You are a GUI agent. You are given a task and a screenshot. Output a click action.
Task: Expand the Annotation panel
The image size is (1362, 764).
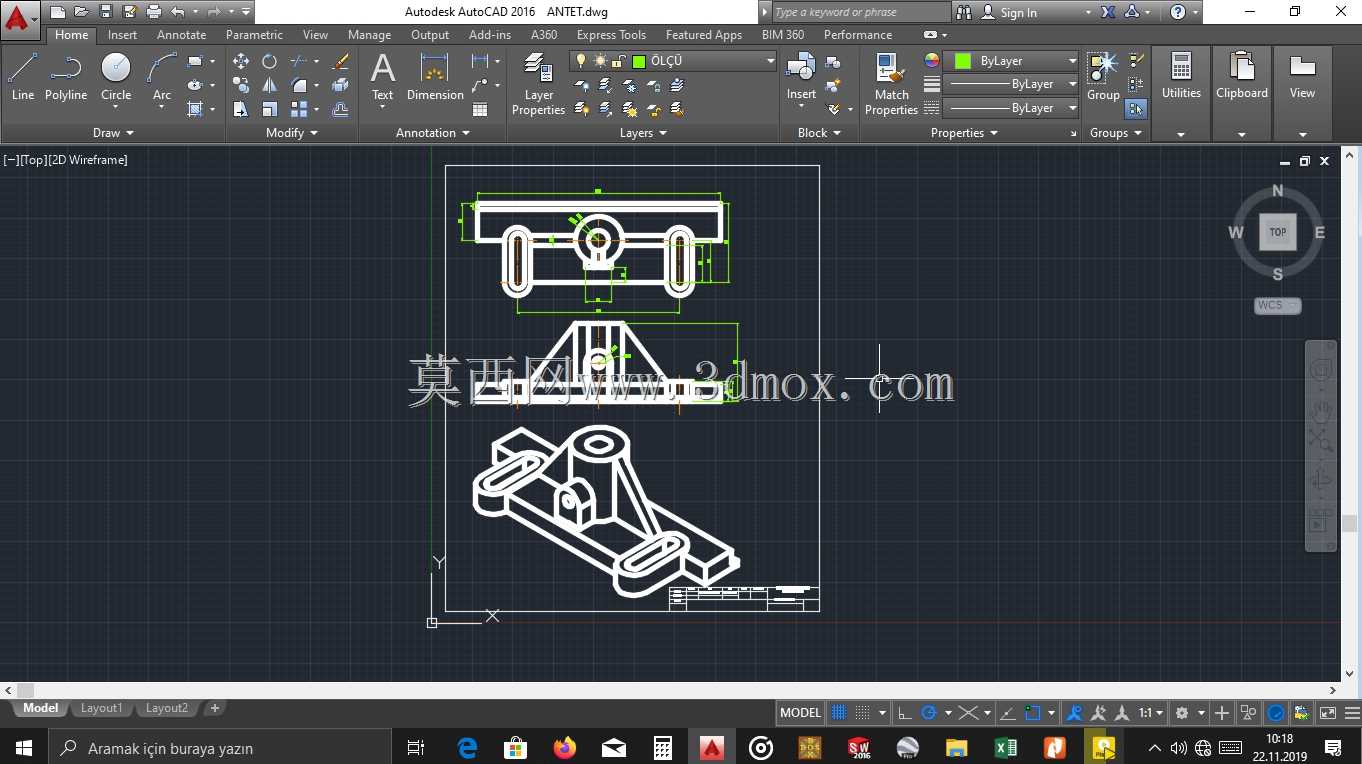tap(433, 133)
